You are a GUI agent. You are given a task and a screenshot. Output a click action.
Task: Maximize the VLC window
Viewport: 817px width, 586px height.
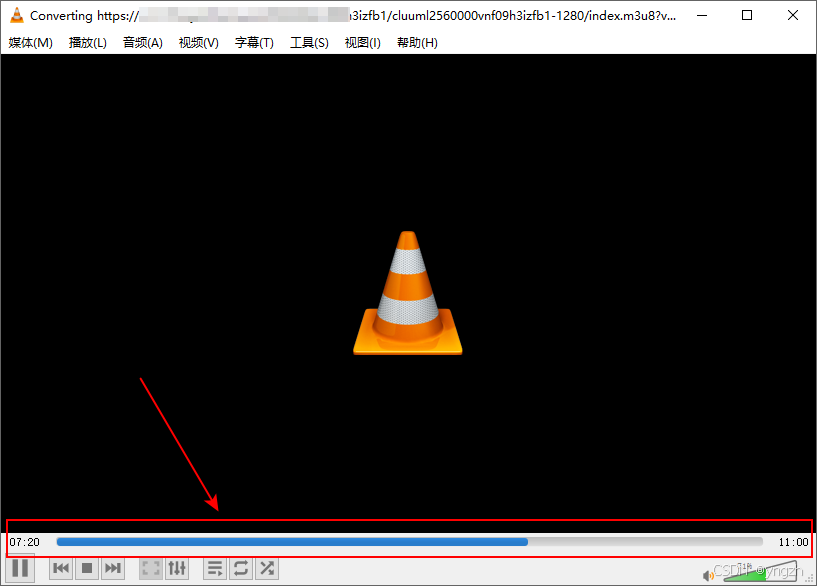click(x=747, y=16)
